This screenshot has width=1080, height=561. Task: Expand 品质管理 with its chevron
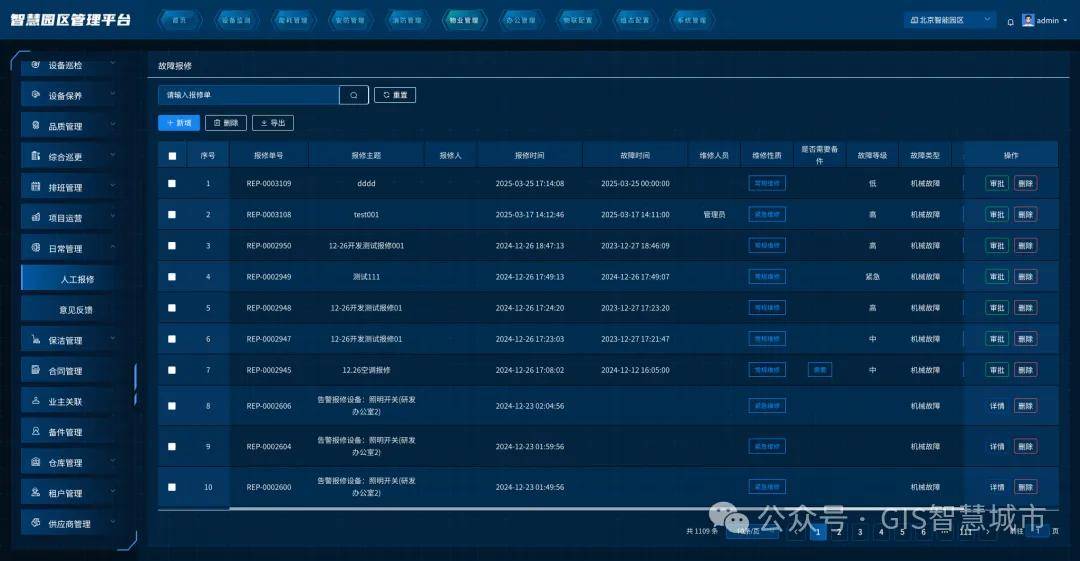click(x=112, y=125)
